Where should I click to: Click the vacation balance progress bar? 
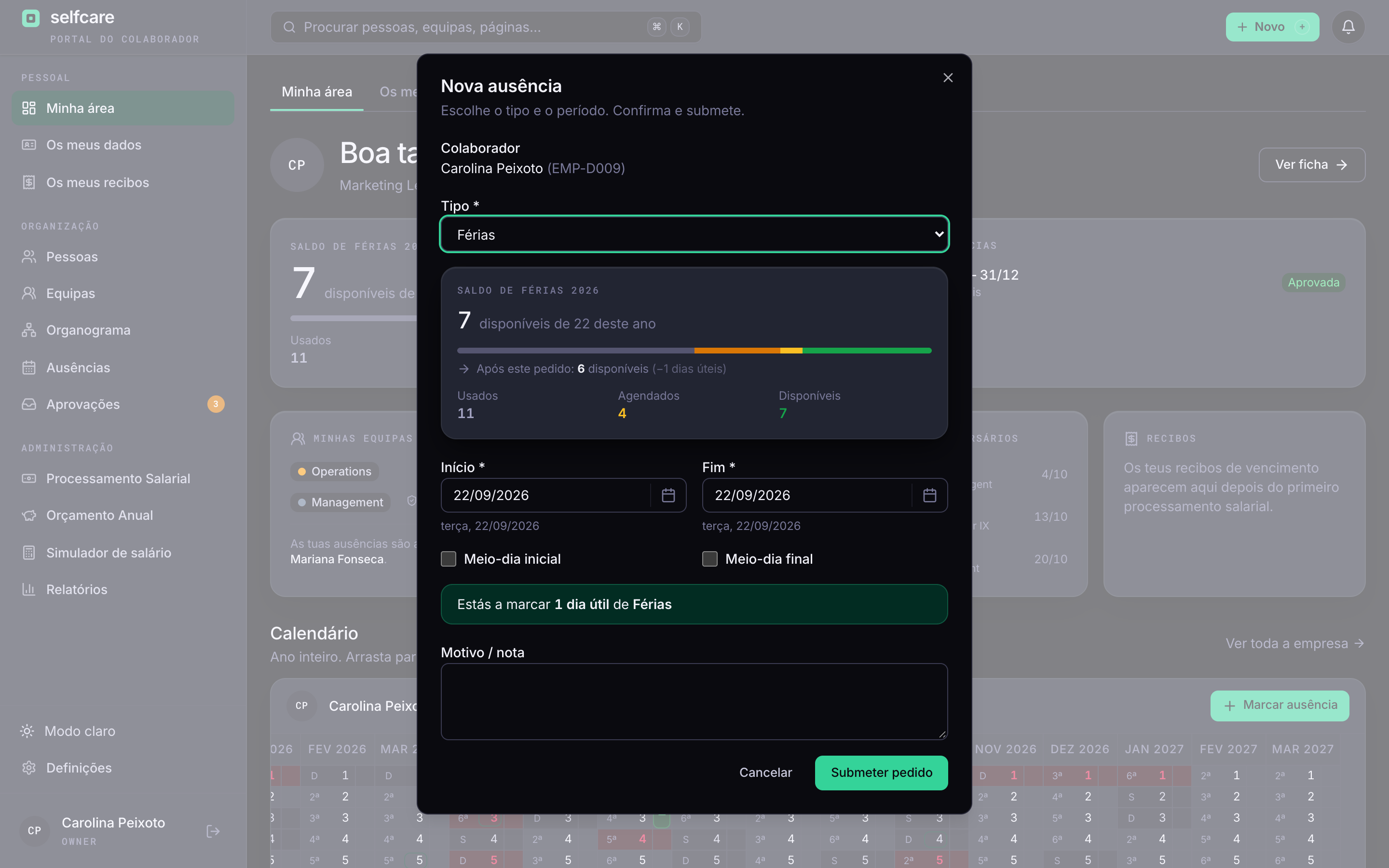694,350
